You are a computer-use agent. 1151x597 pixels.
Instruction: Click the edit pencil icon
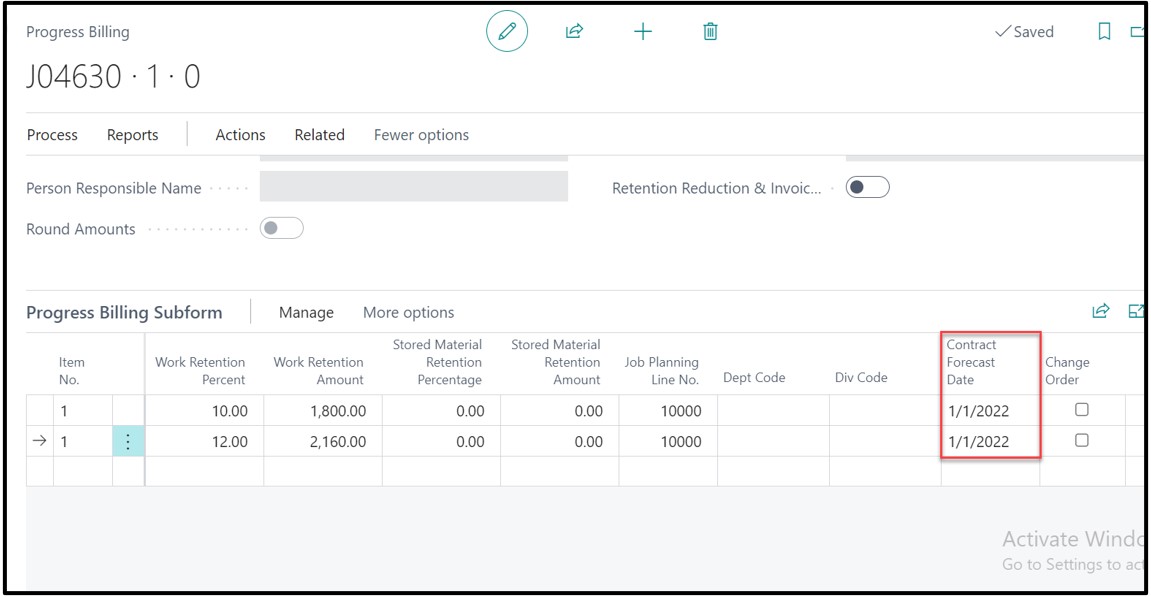point(507,32)
